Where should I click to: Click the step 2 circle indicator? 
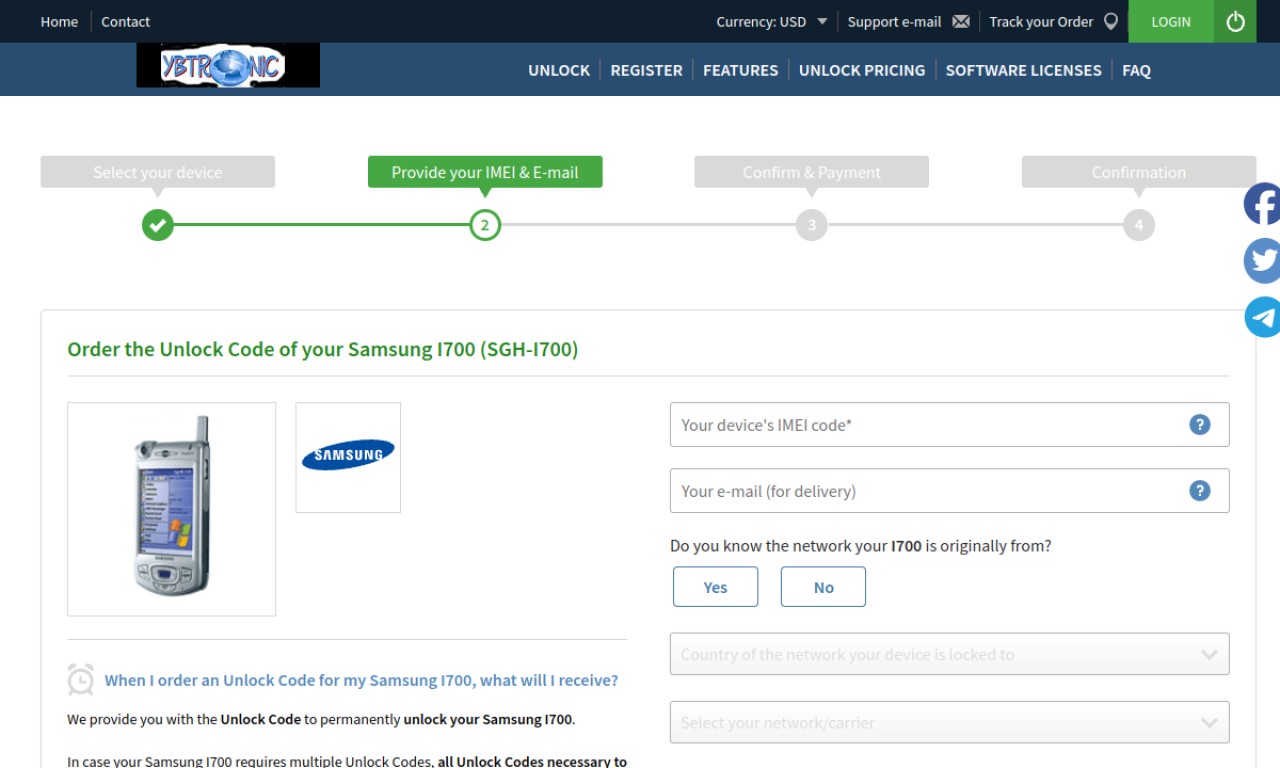[x=485, y=225]
